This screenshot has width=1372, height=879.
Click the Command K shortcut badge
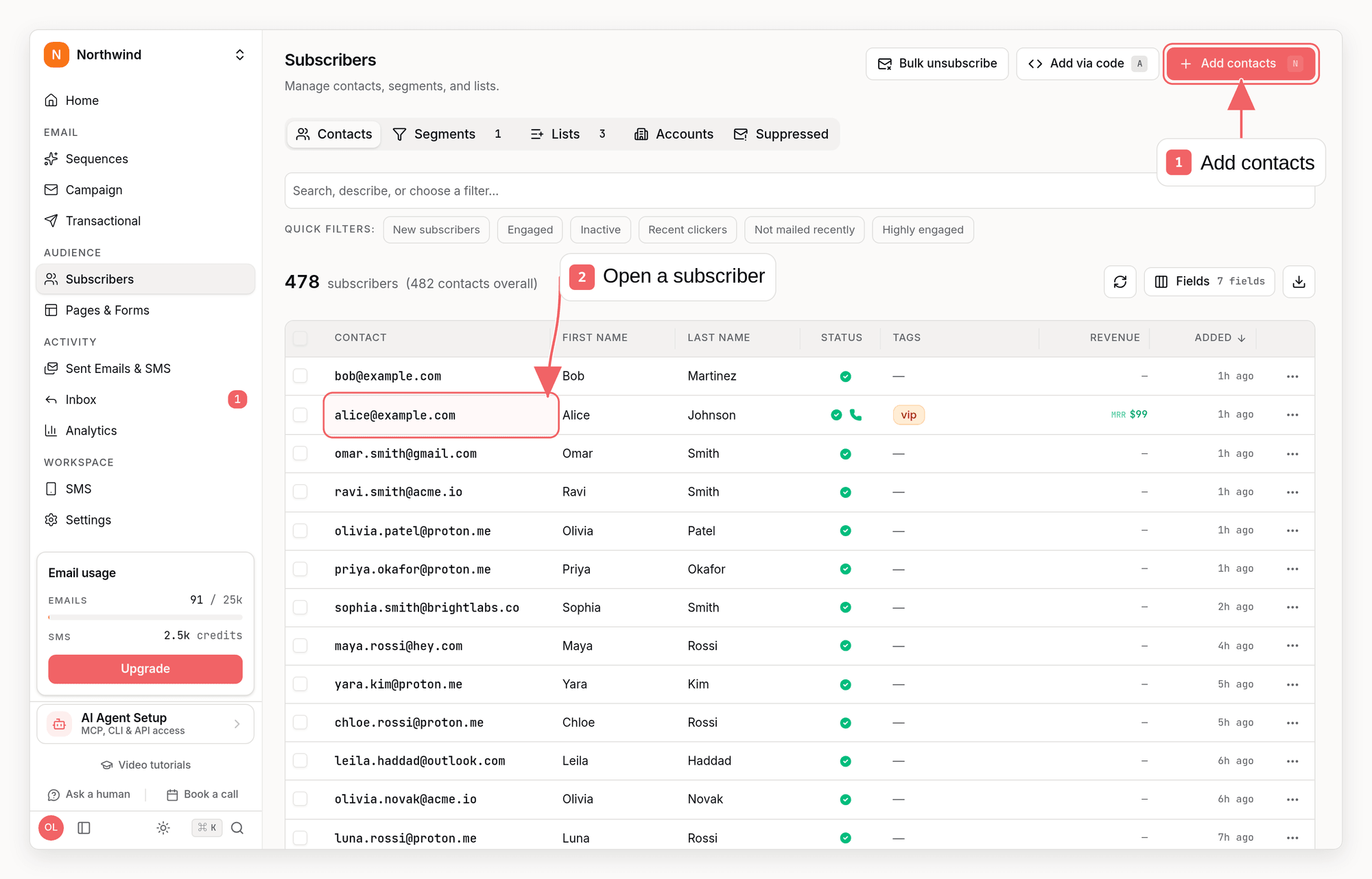pos(207,828)
